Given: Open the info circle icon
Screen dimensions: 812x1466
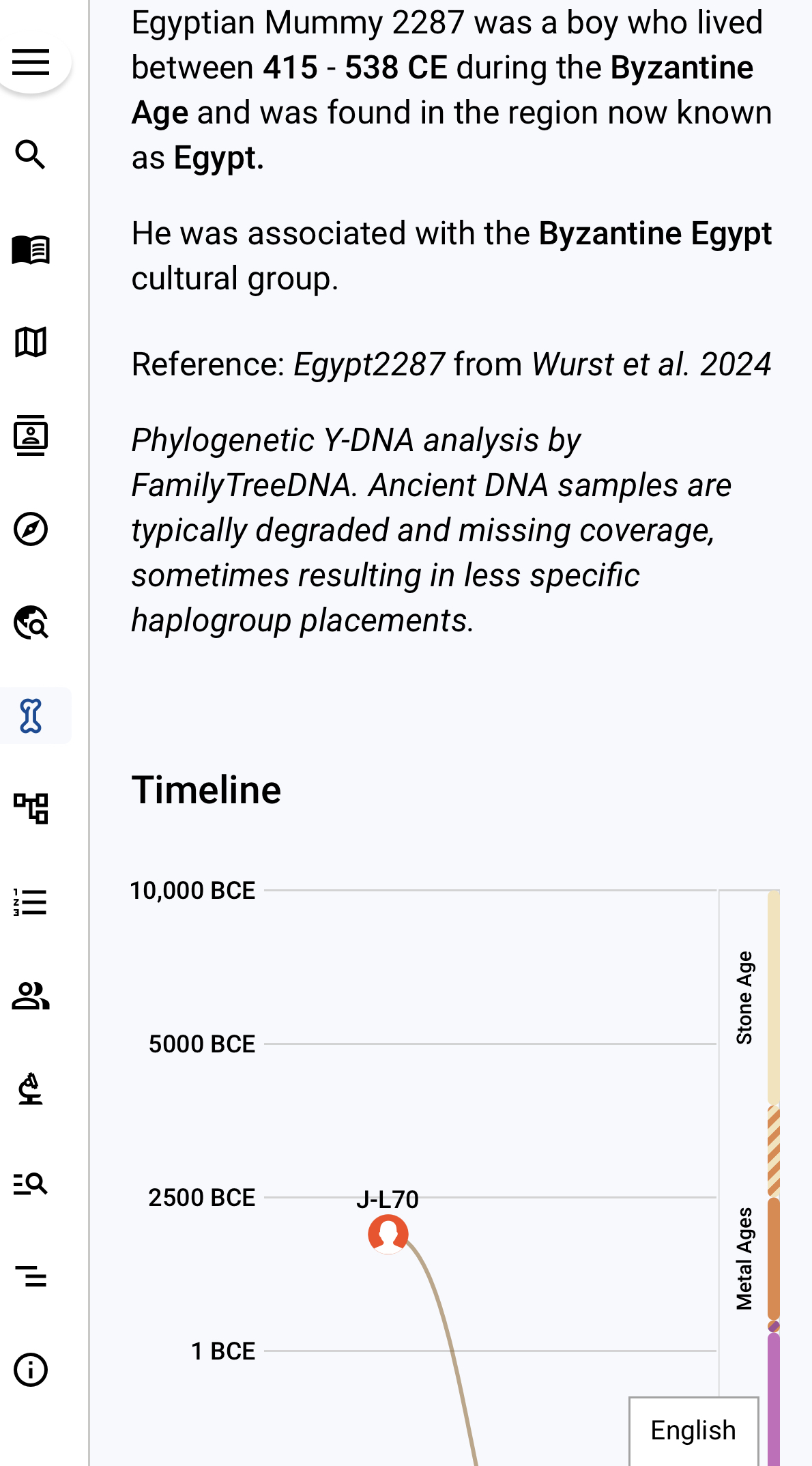Looking at the screenshot, I should (31, 1370).
